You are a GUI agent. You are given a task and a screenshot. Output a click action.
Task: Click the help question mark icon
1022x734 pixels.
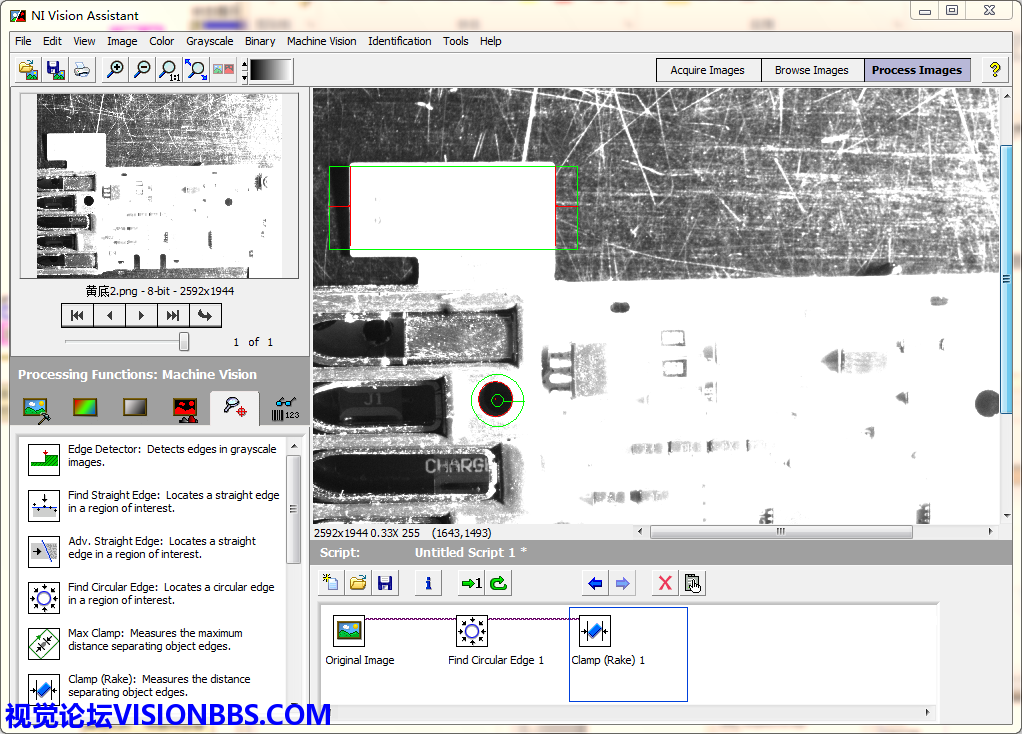pyautogui.click(x=994, y=70)
